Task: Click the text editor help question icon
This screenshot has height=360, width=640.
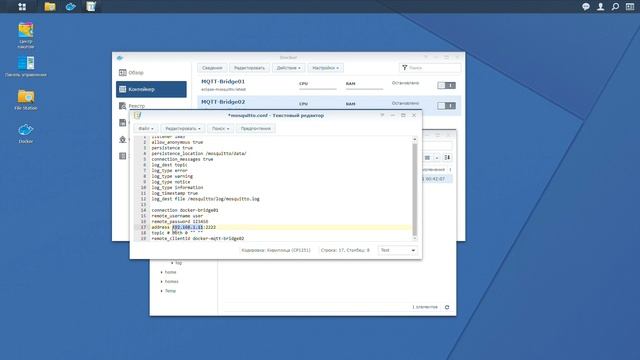Action: 382,116
